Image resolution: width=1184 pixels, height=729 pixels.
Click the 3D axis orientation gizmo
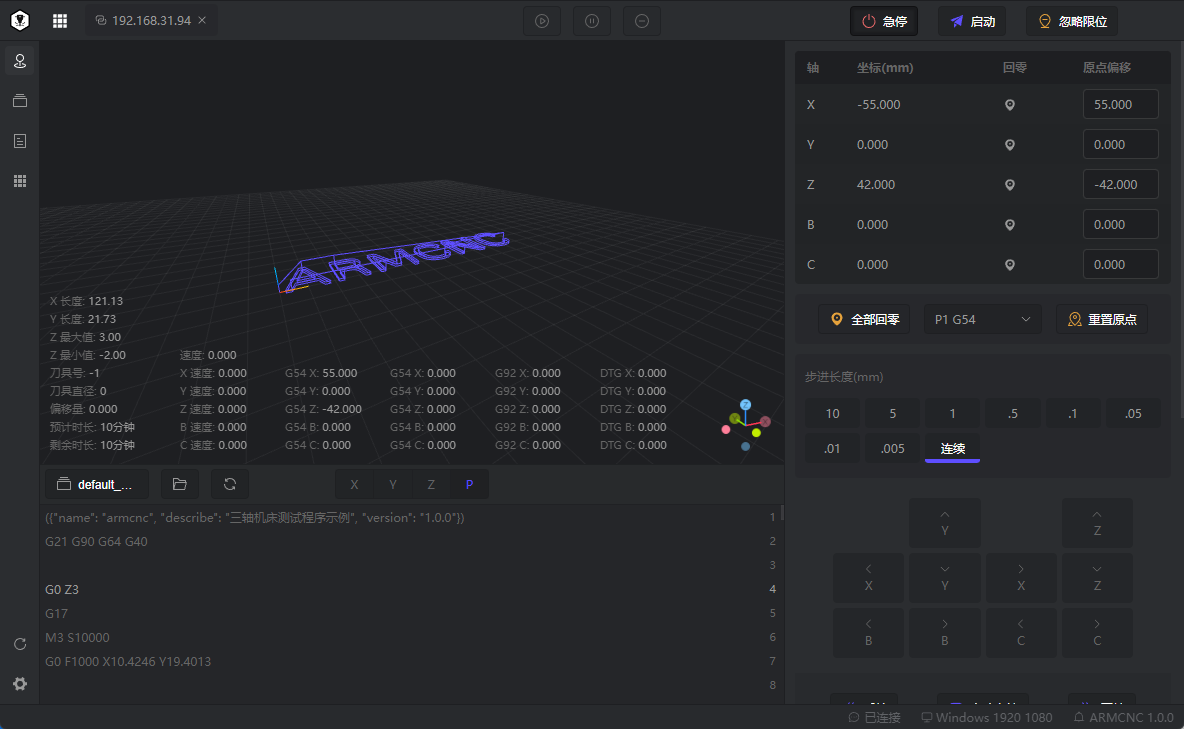tap(745, 425)
